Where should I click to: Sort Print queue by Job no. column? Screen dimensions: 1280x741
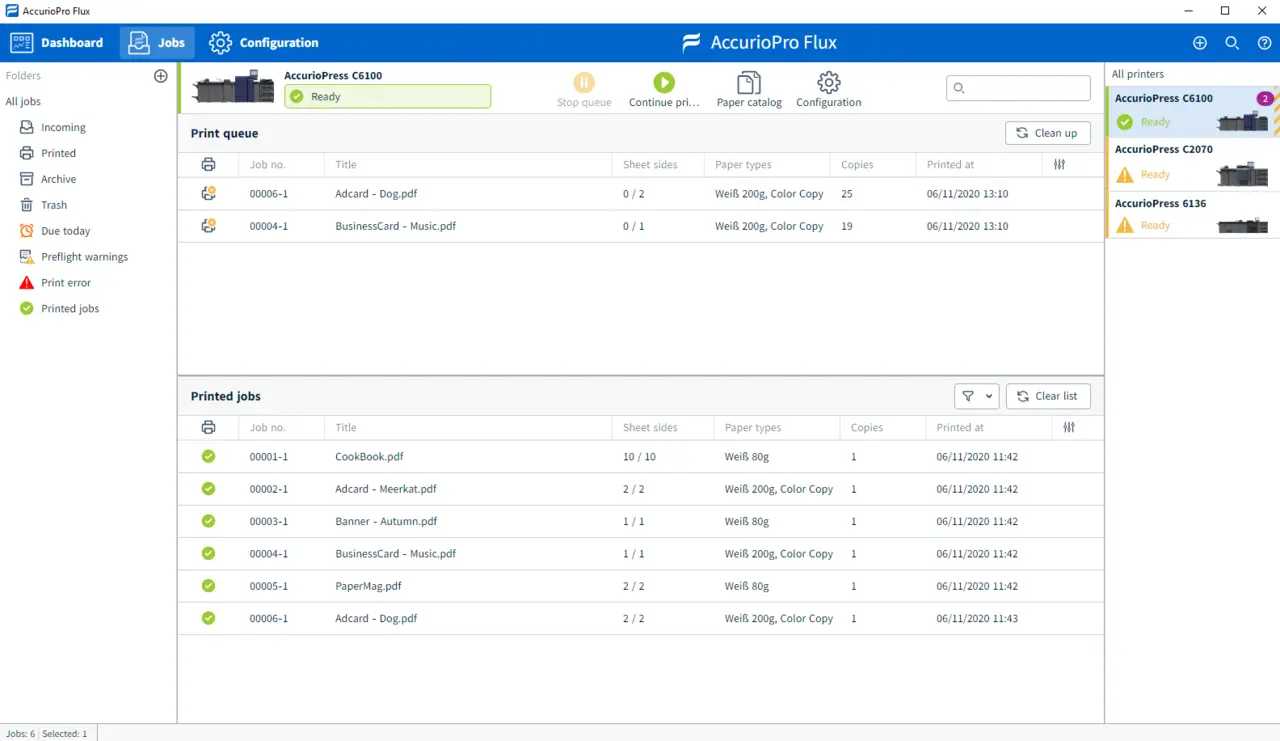tap(268, 165)
